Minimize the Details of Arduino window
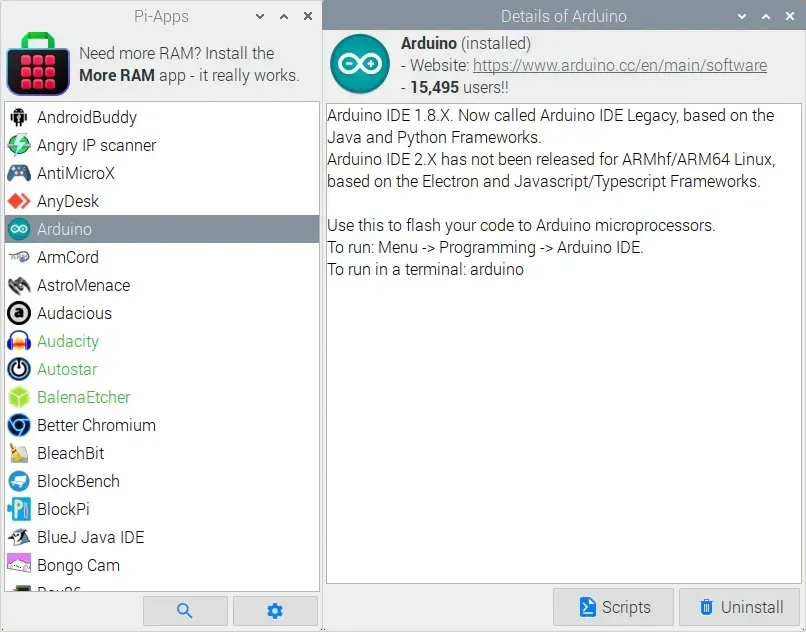Screen dimensions: 806x632 click(742, 16)
